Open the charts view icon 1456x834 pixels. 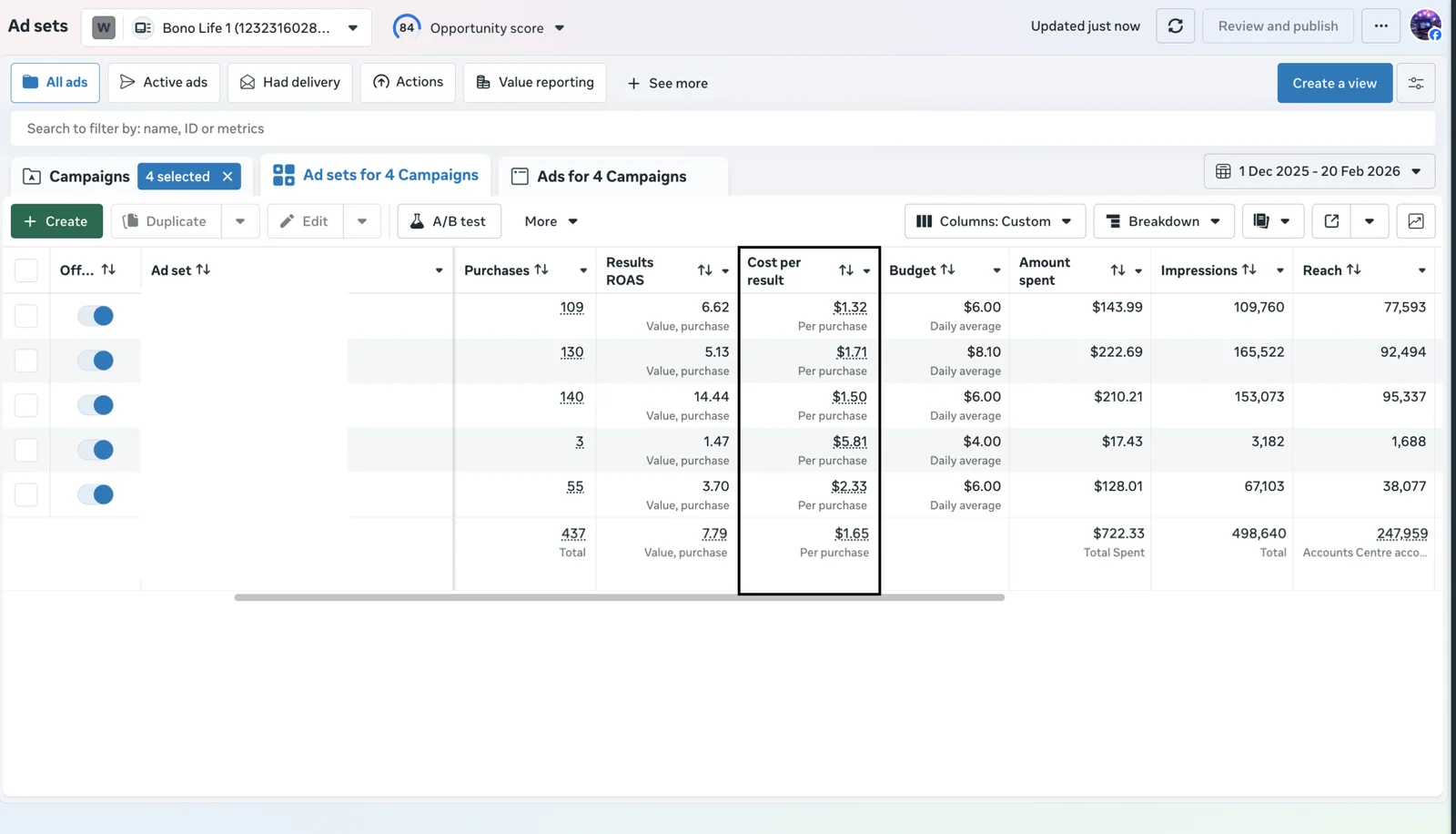tap(1415, 221)
